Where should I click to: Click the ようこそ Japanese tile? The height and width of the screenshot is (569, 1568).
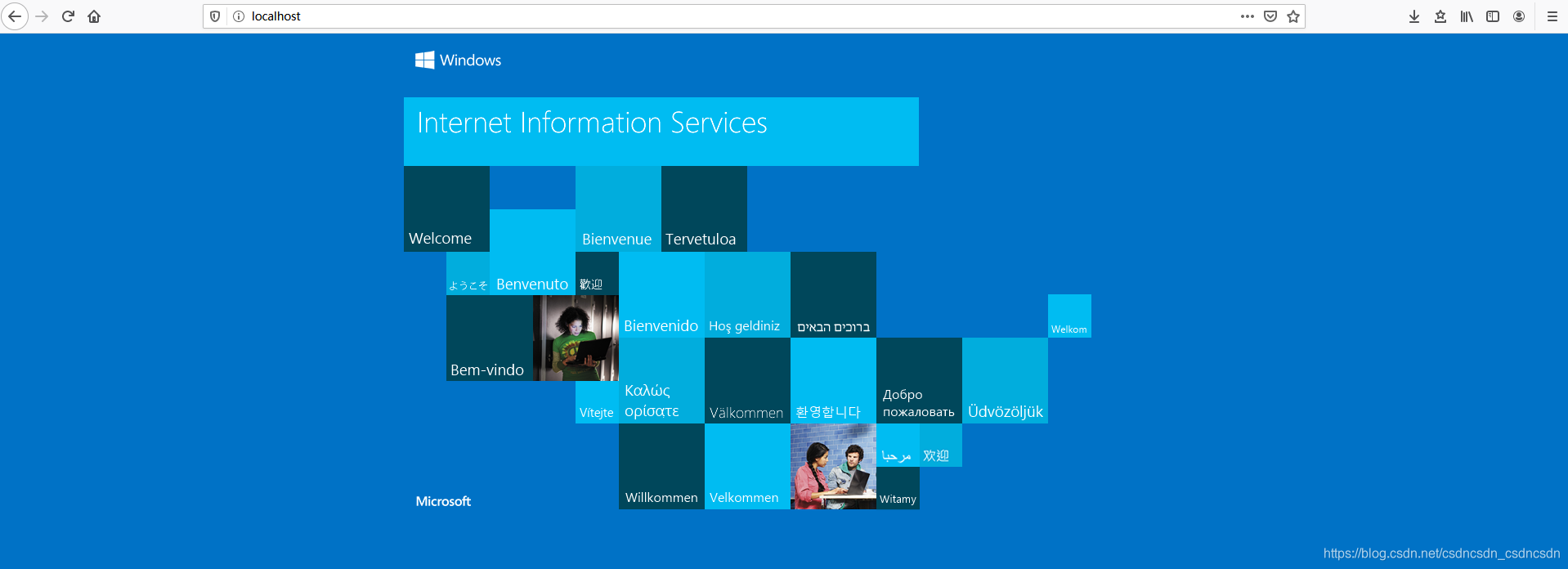click(468, 273)
